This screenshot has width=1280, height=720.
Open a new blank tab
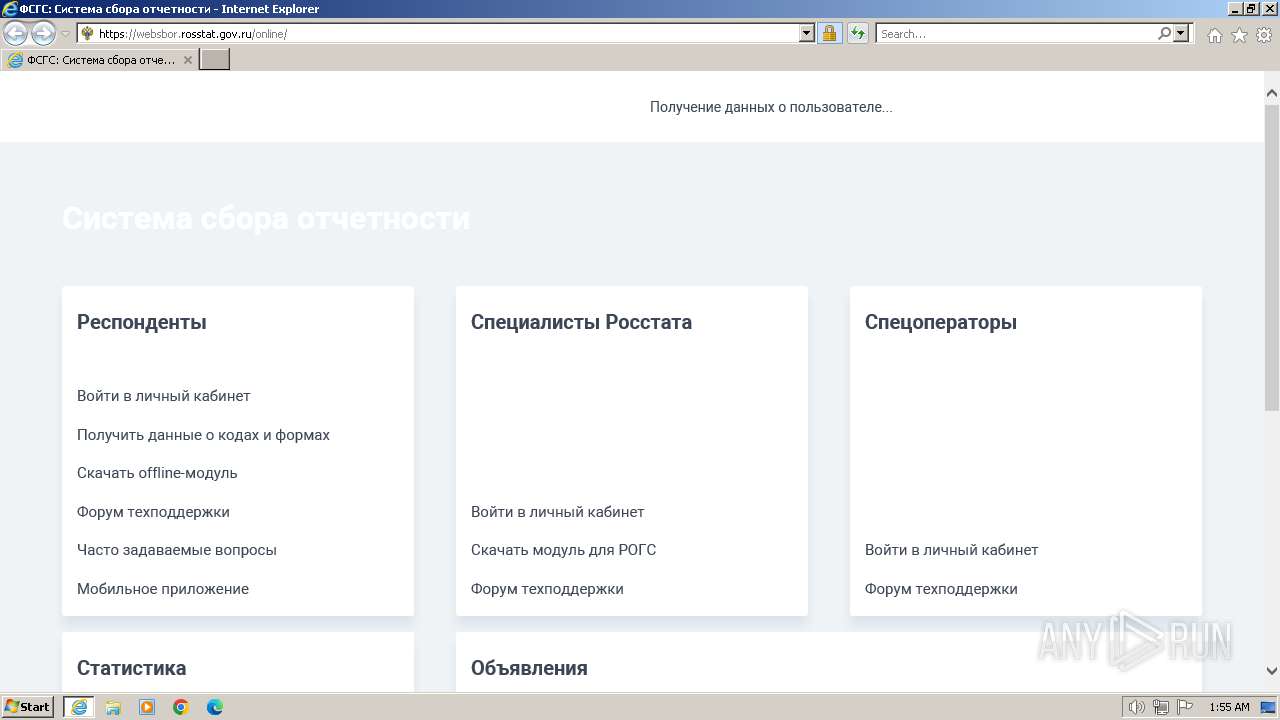tap(215, 60)
